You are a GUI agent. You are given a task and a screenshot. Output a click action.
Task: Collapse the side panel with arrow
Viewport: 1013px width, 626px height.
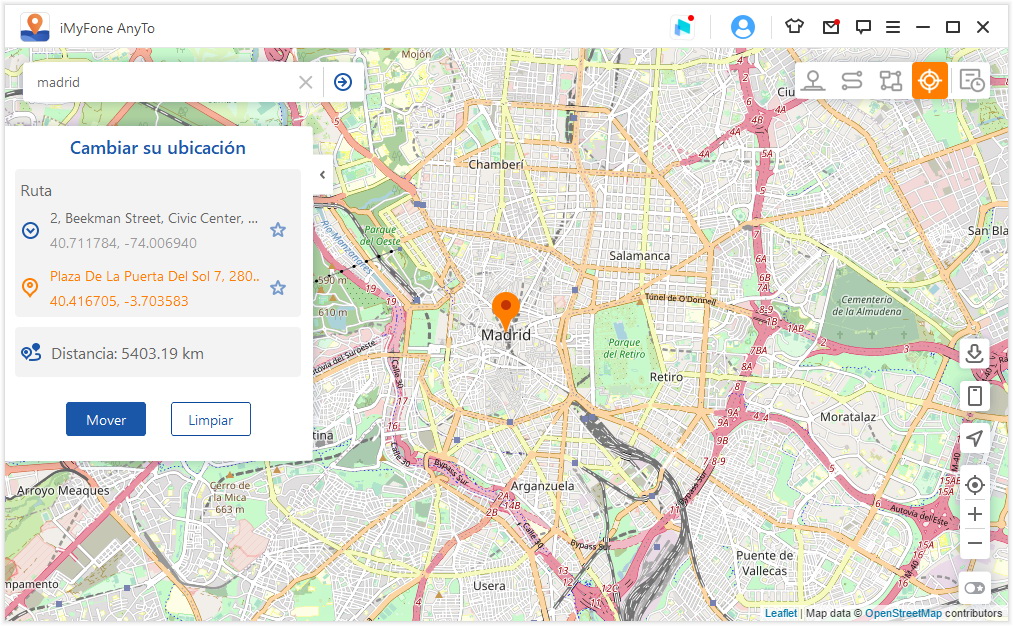click(x=322, y=175)
